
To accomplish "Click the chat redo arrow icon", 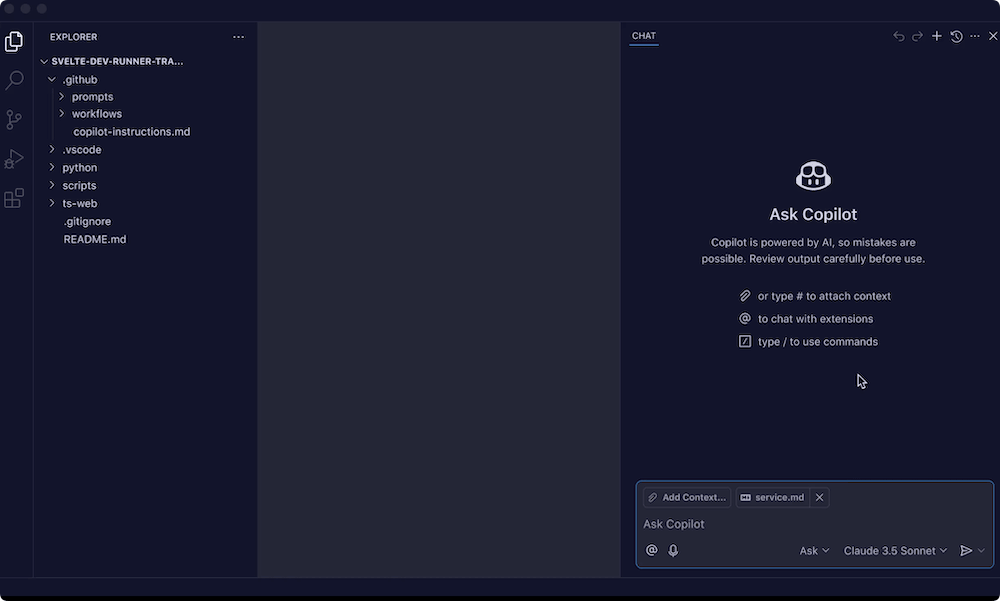I will coord(917,36).
